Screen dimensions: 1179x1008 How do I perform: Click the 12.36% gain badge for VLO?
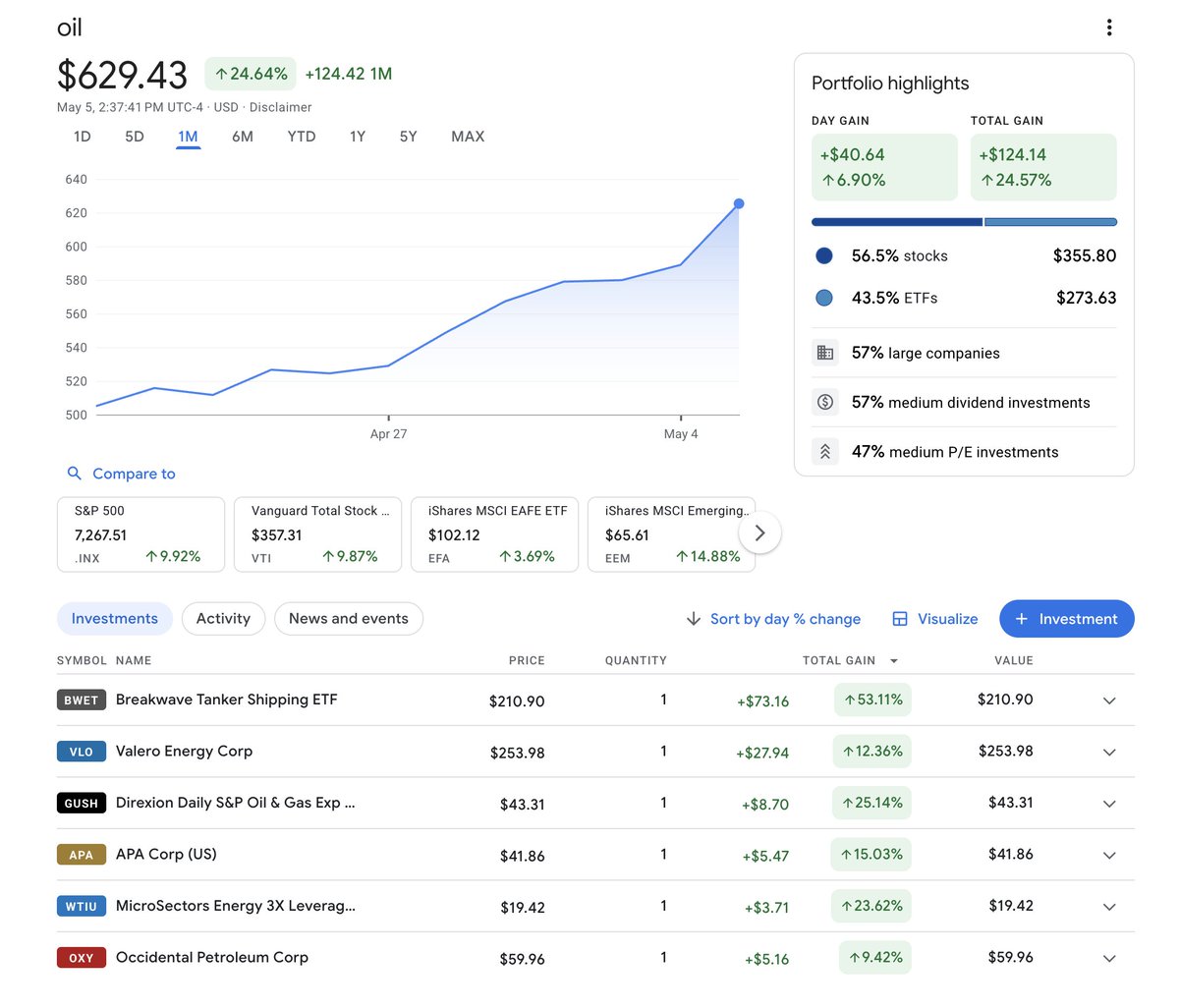pyautogui.click(x=872, y=752)
